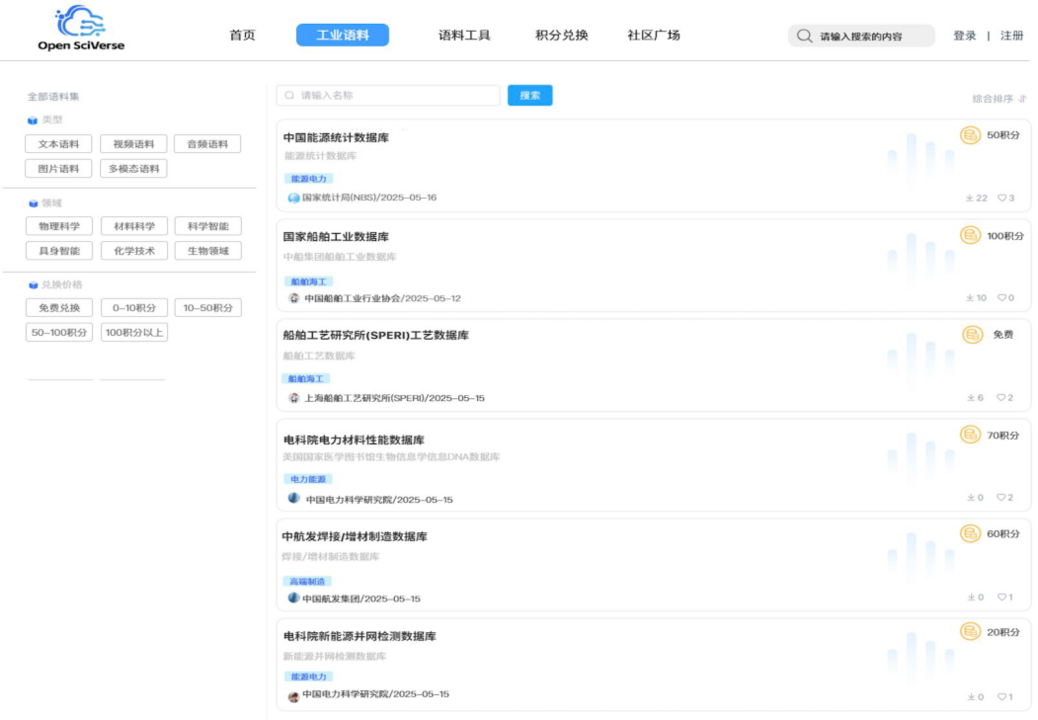Filter by 免费兑换 price
1038x720 pixels.
59,308
